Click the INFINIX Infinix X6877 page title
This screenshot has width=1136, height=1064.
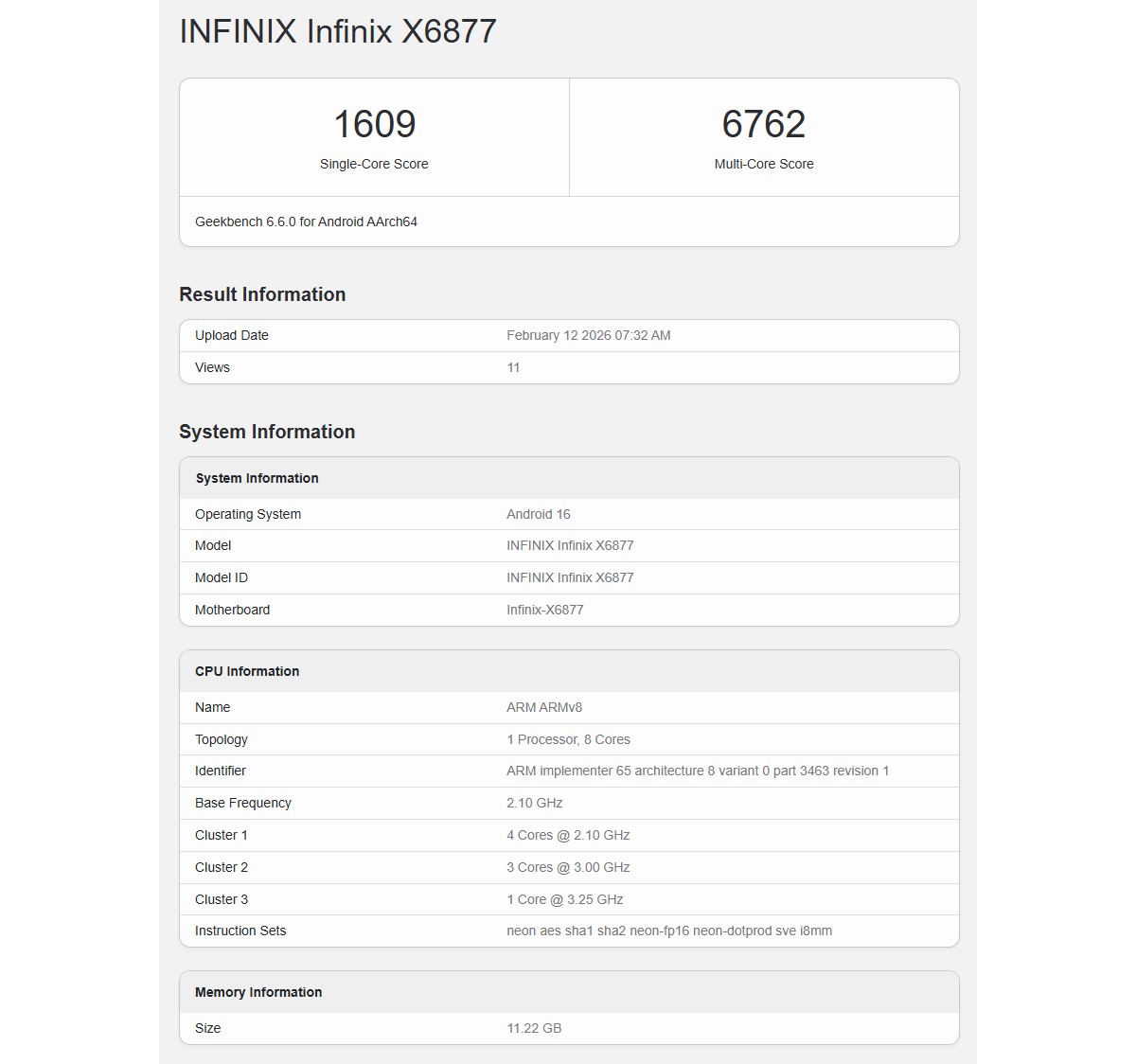[x=337, y=31]
